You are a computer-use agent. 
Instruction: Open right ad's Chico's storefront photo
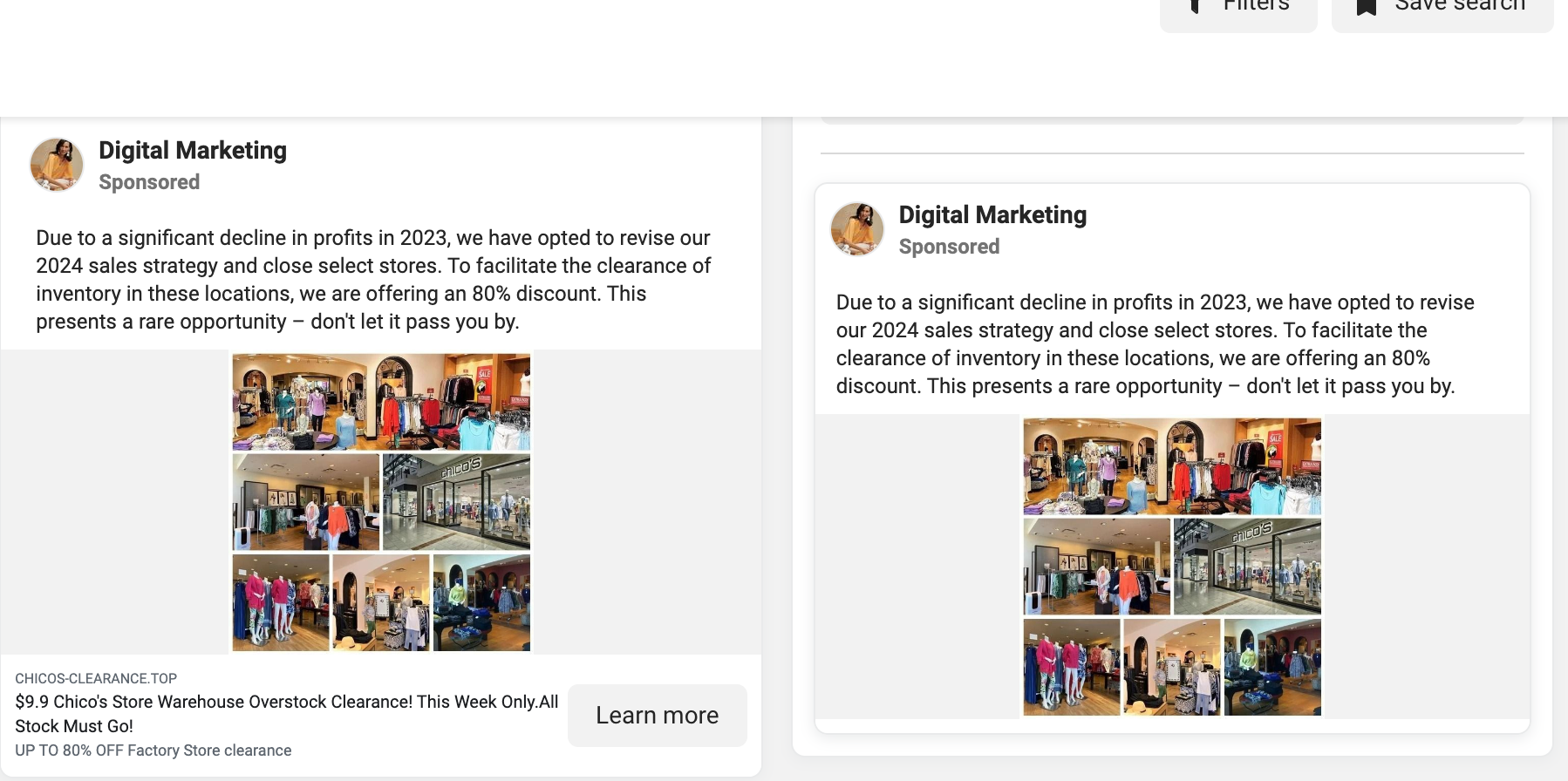[1247, 567]
